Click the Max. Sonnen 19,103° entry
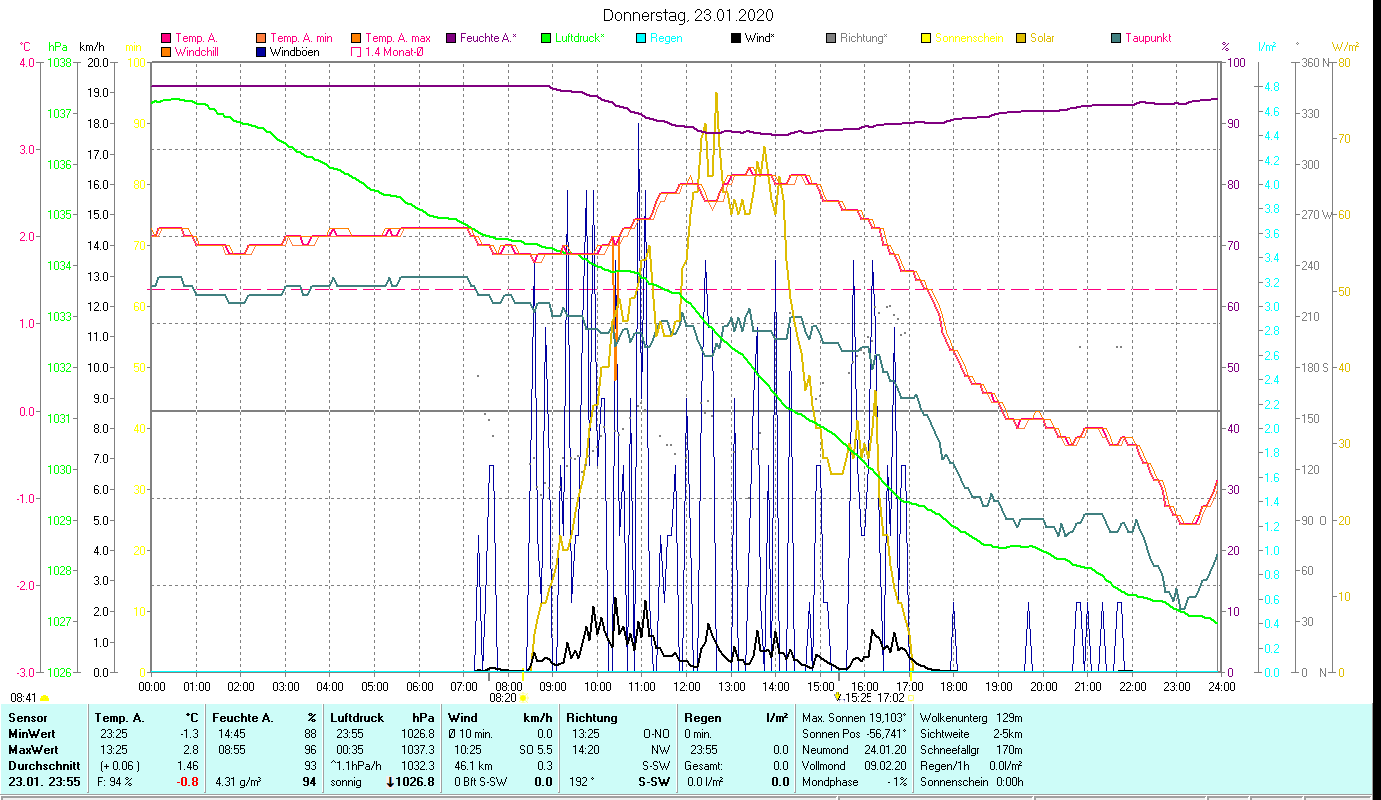Screen dimensions: 1381x800 coord(854,718)
